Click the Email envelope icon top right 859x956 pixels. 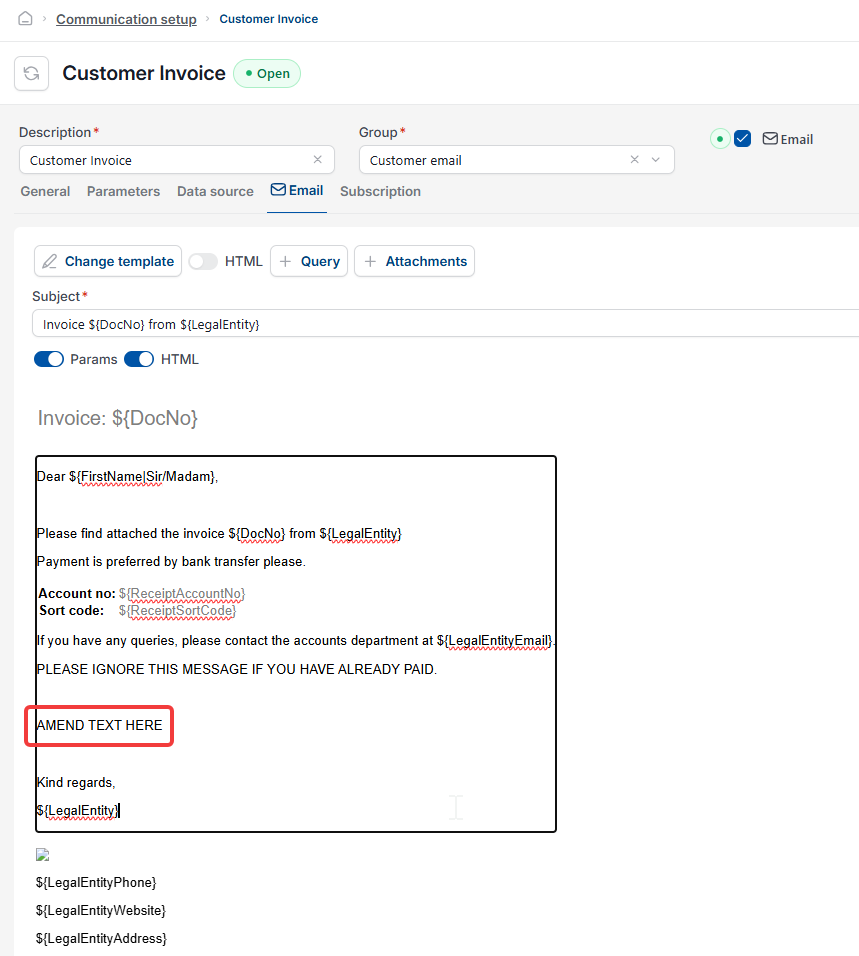pyautogui.click(x=770, y=139)
